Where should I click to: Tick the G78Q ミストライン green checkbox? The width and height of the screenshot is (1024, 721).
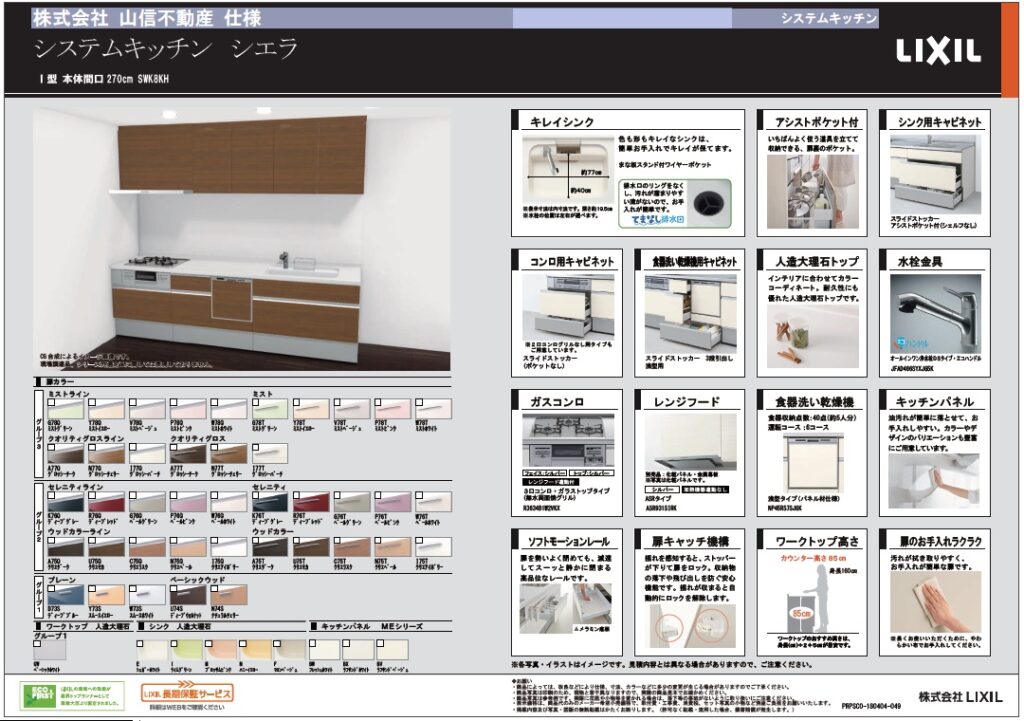[x=51, y=403]
